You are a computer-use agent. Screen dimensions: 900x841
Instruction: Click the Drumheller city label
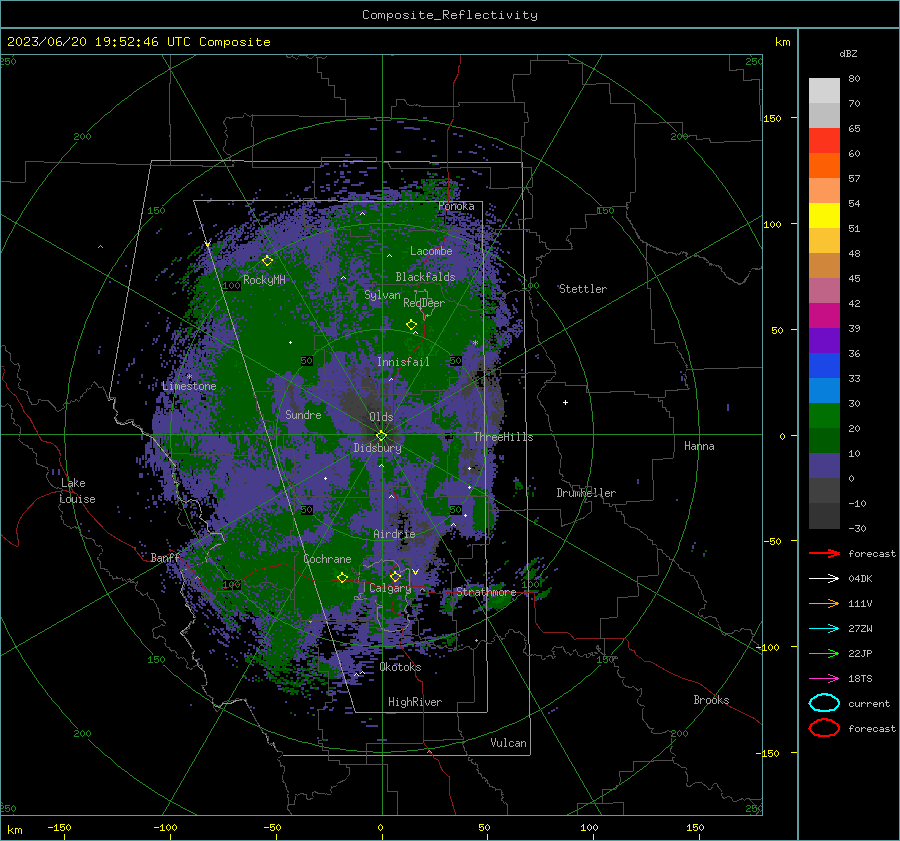(x=586, y=493)
